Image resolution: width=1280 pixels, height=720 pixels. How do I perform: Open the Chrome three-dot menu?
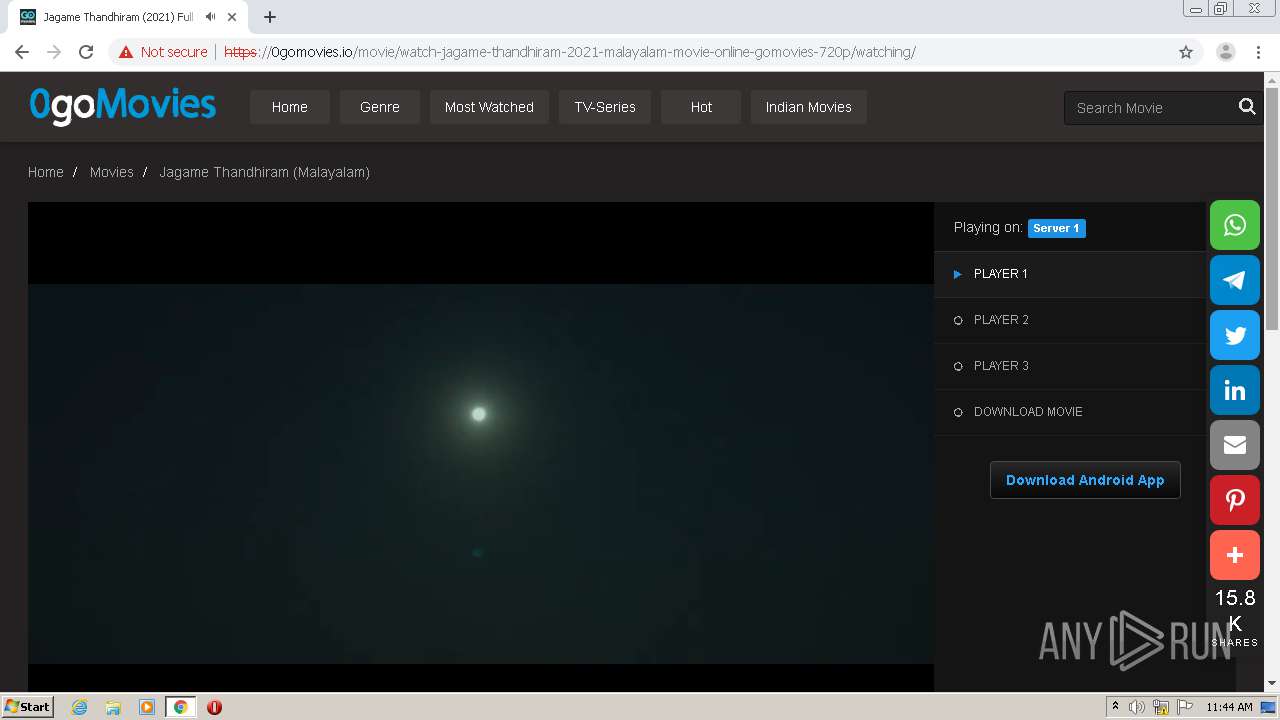1258,52
